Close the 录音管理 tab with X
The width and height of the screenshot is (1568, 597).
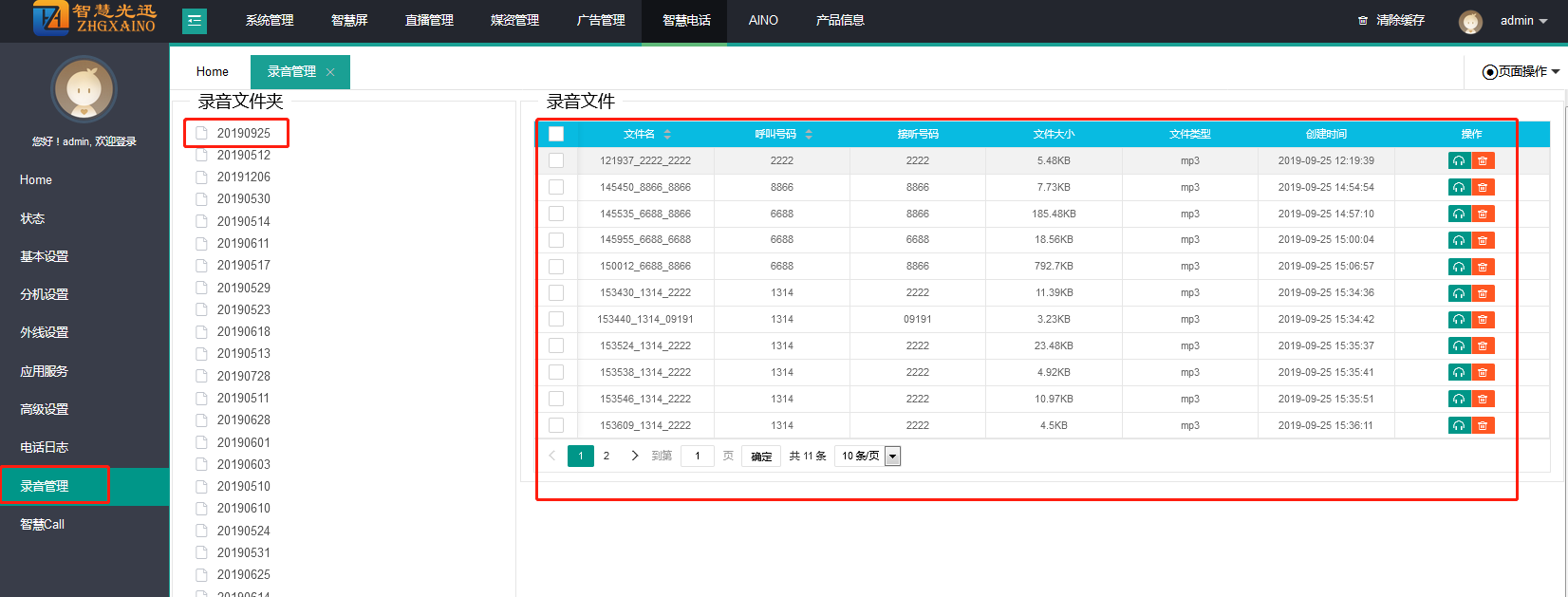pyautogui.click(x=330, y=72)
